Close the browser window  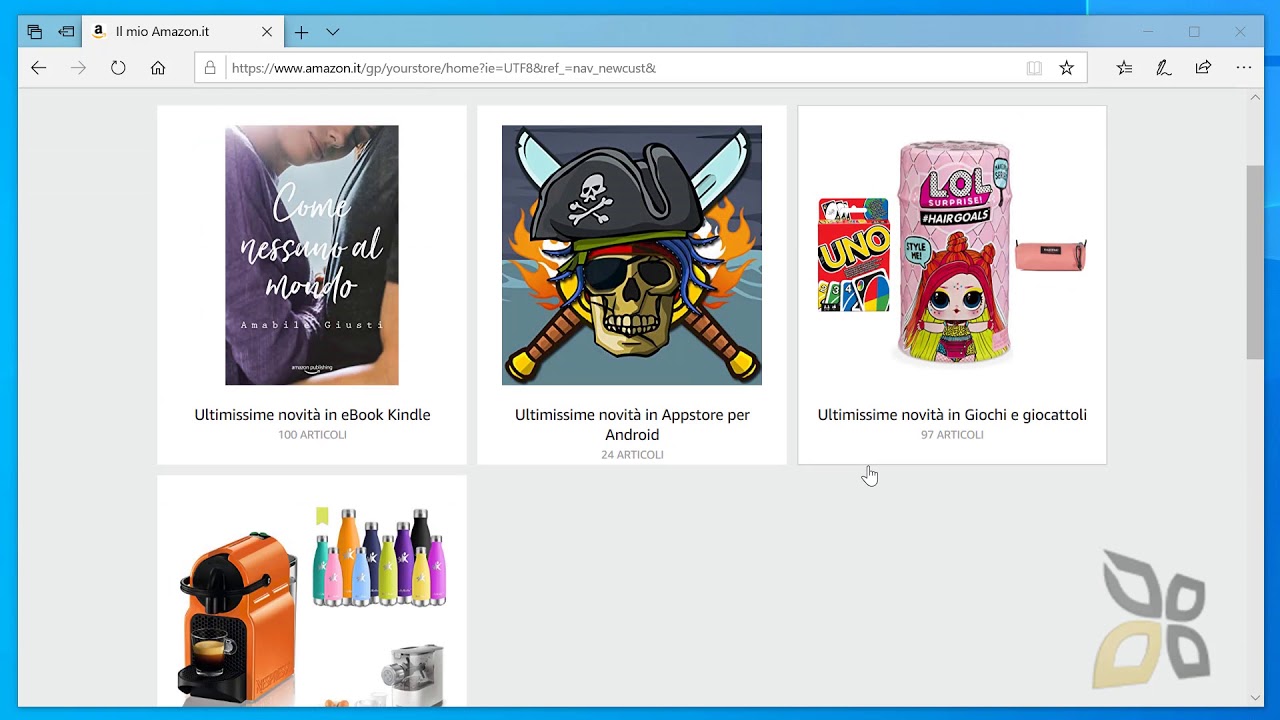tap(1240, 32)
